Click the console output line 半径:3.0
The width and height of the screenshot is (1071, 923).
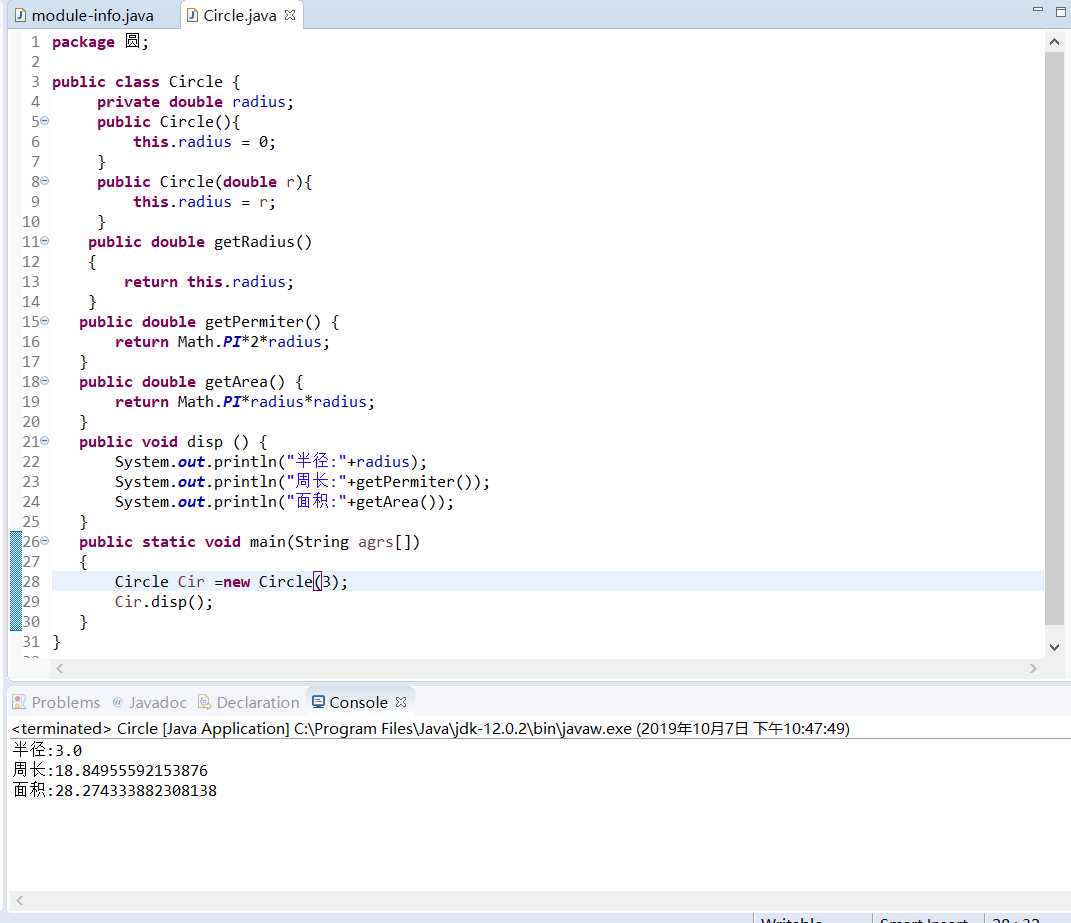click(x=47, y=750)
